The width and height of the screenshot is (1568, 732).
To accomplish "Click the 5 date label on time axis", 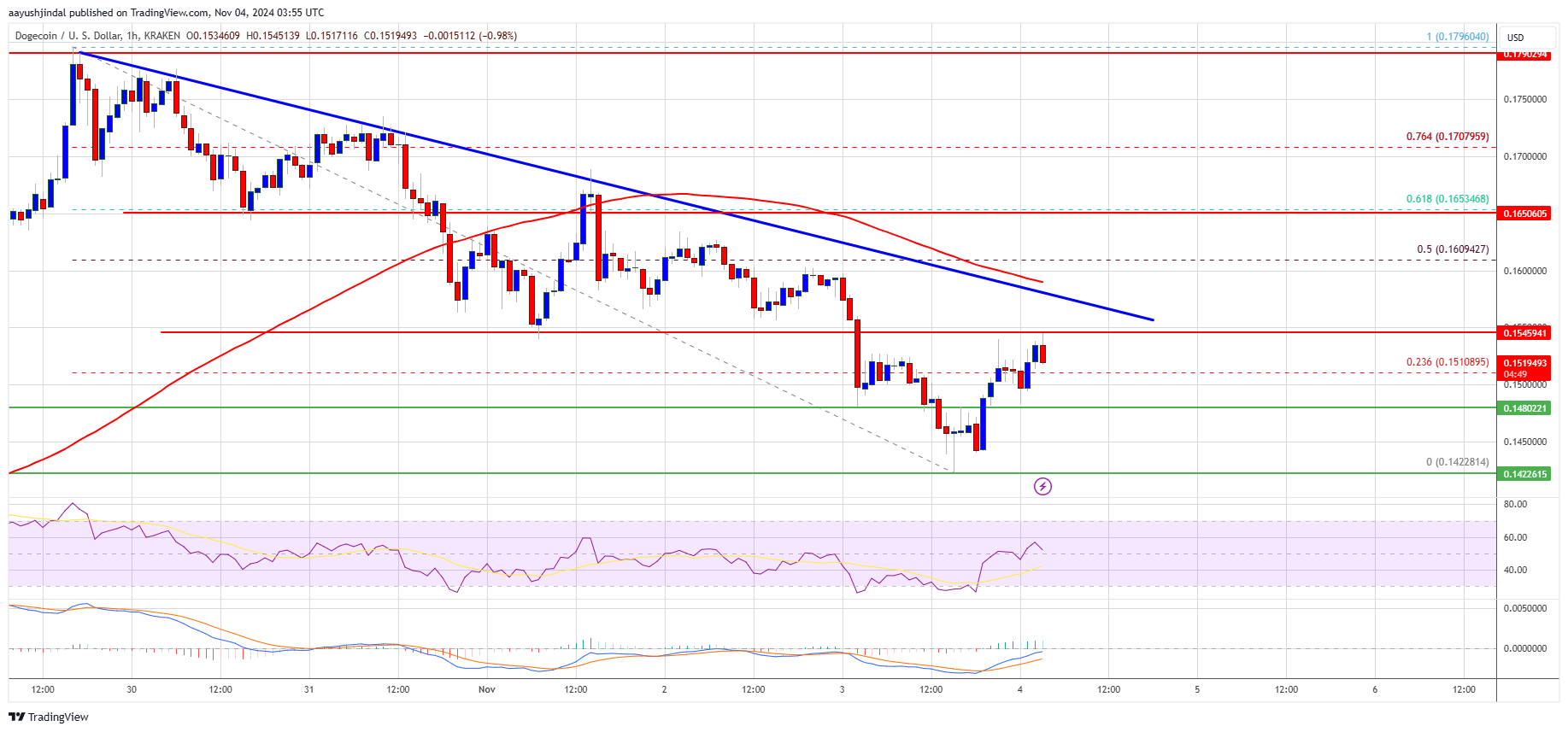I will click(1197, 689).
